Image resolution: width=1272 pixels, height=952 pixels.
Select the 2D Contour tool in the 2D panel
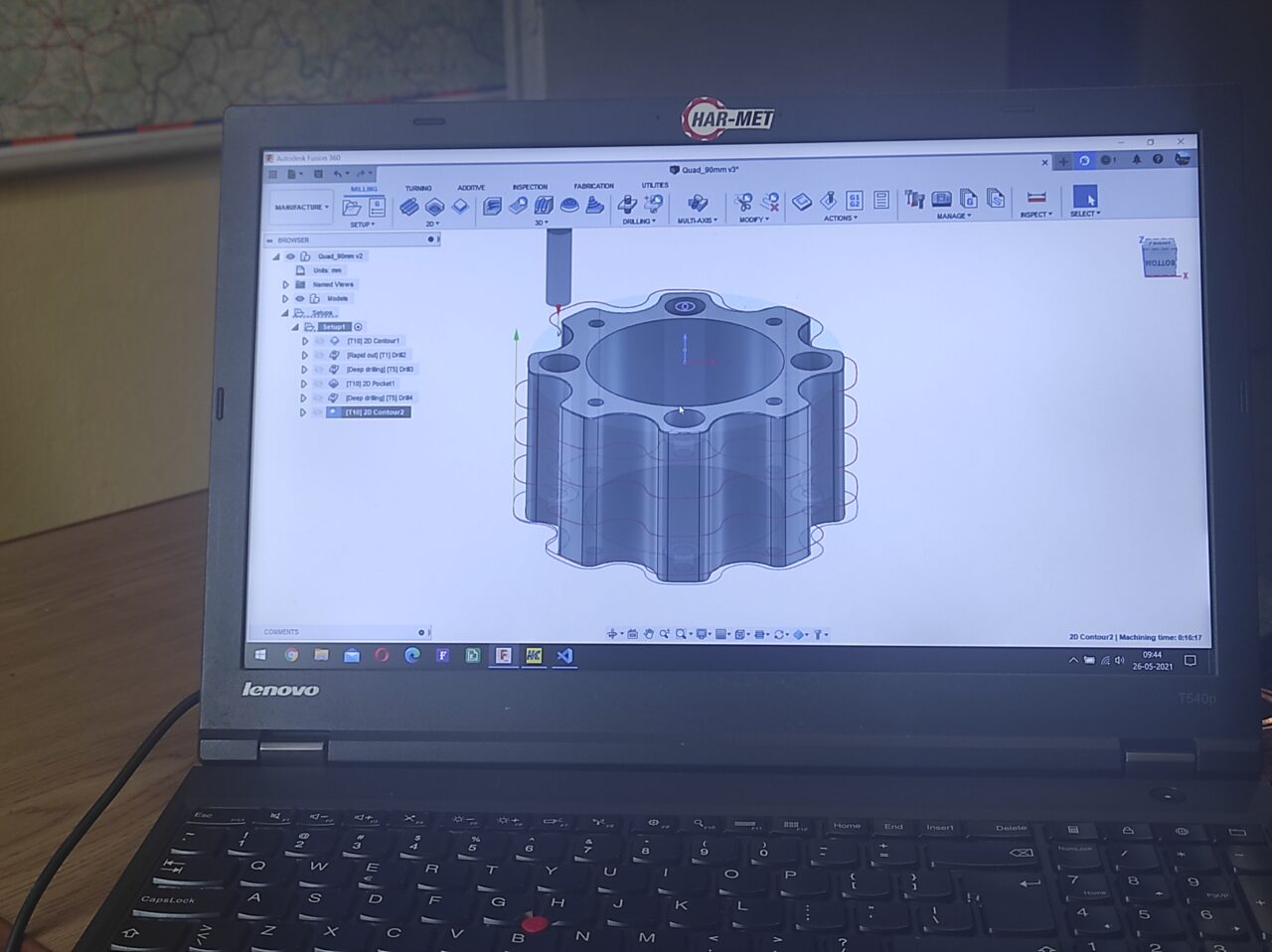pyautogui.click(x=460, y=205)
